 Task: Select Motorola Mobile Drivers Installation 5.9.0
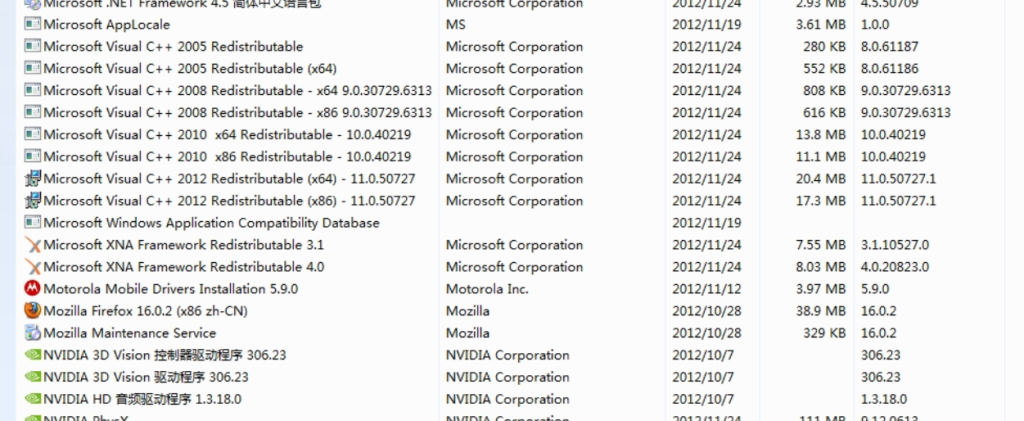170,289
